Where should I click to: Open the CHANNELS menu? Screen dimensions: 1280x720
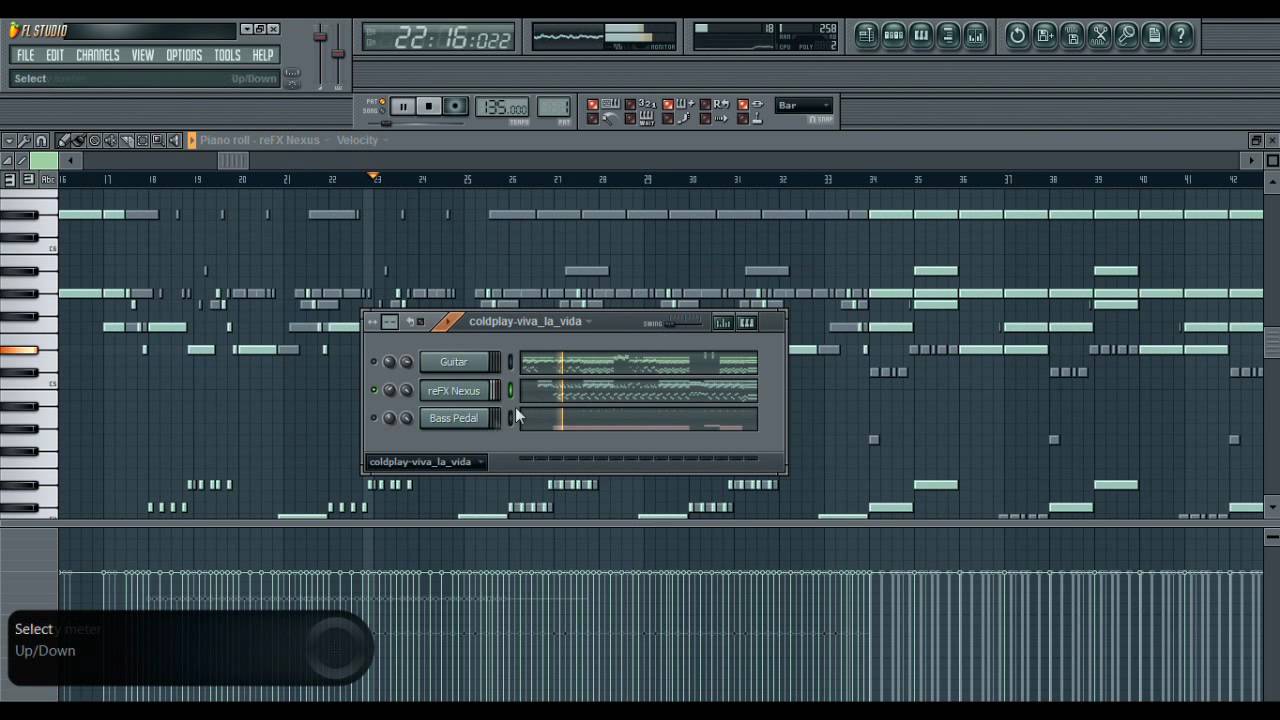coord(98,55)
